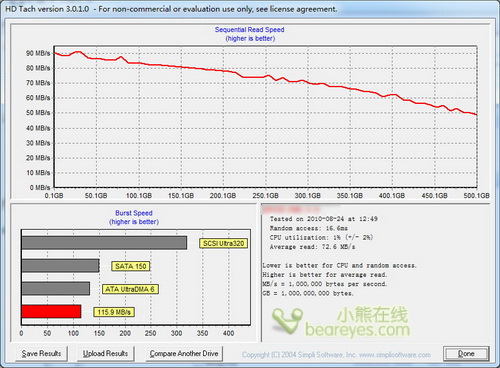Click the Sequential Read Speed title
Image resolution: width=500 pixels, height=368 pixels.
[250, 30]
